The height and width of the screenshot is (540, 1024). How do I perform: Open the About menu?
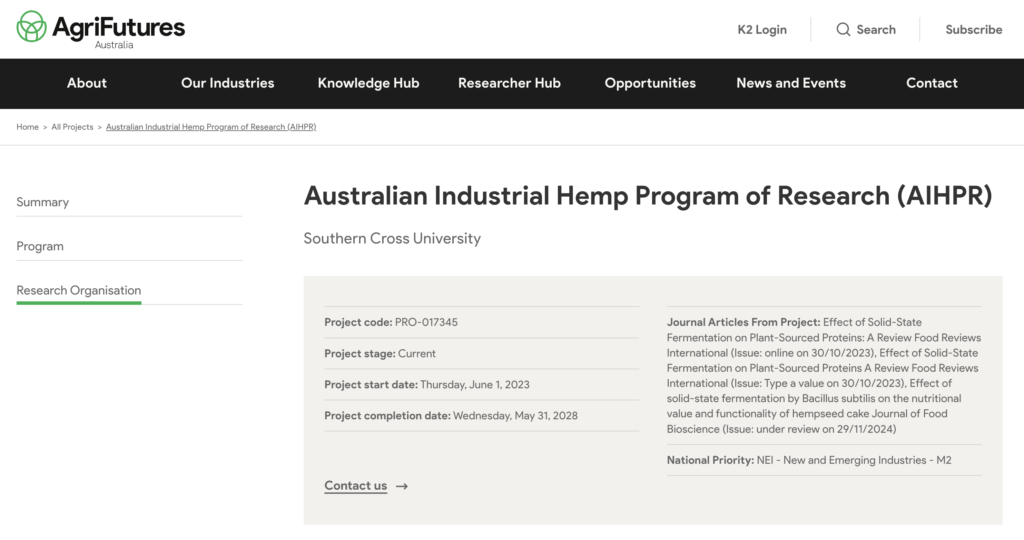click(x=87, y=83)
